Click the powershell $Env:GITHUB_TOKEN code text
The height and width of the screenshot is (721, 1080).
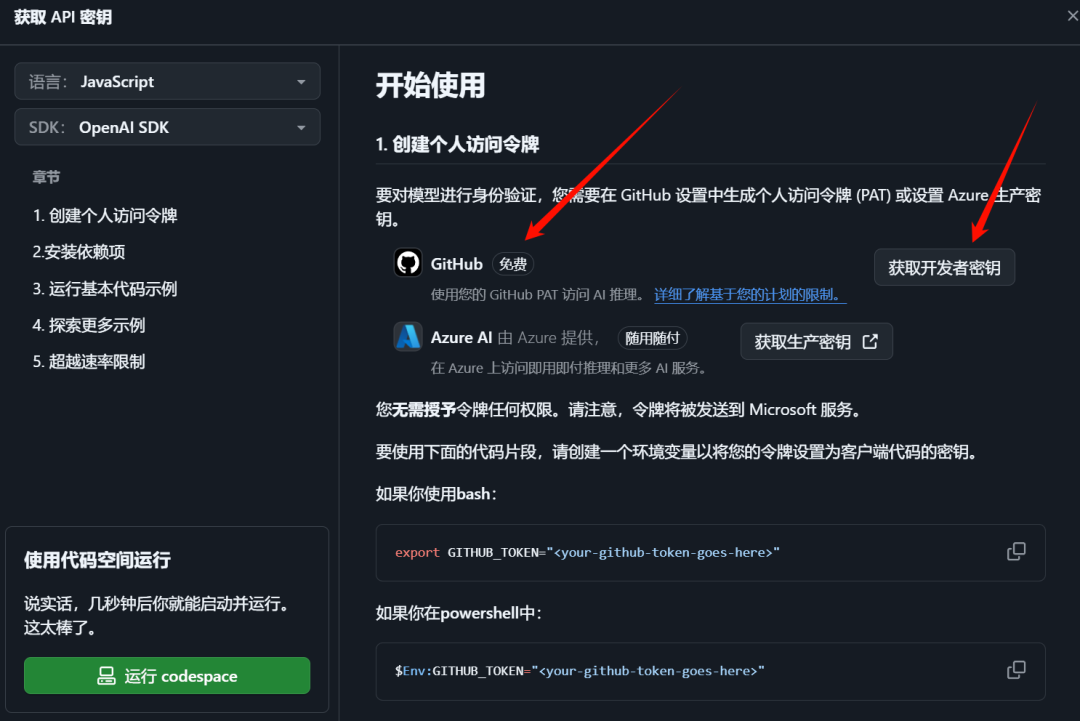click(580, 671)
